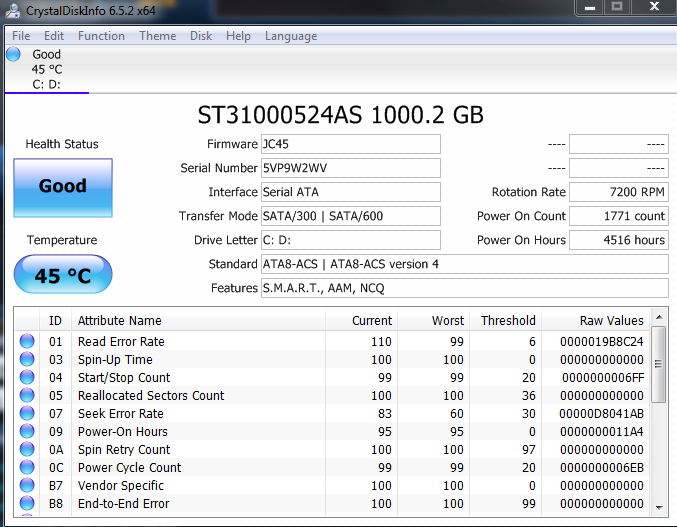The height and width of the screenshot is (527, 677).
Task: Click the Threshold column header
Action: (x=506, y=321)
